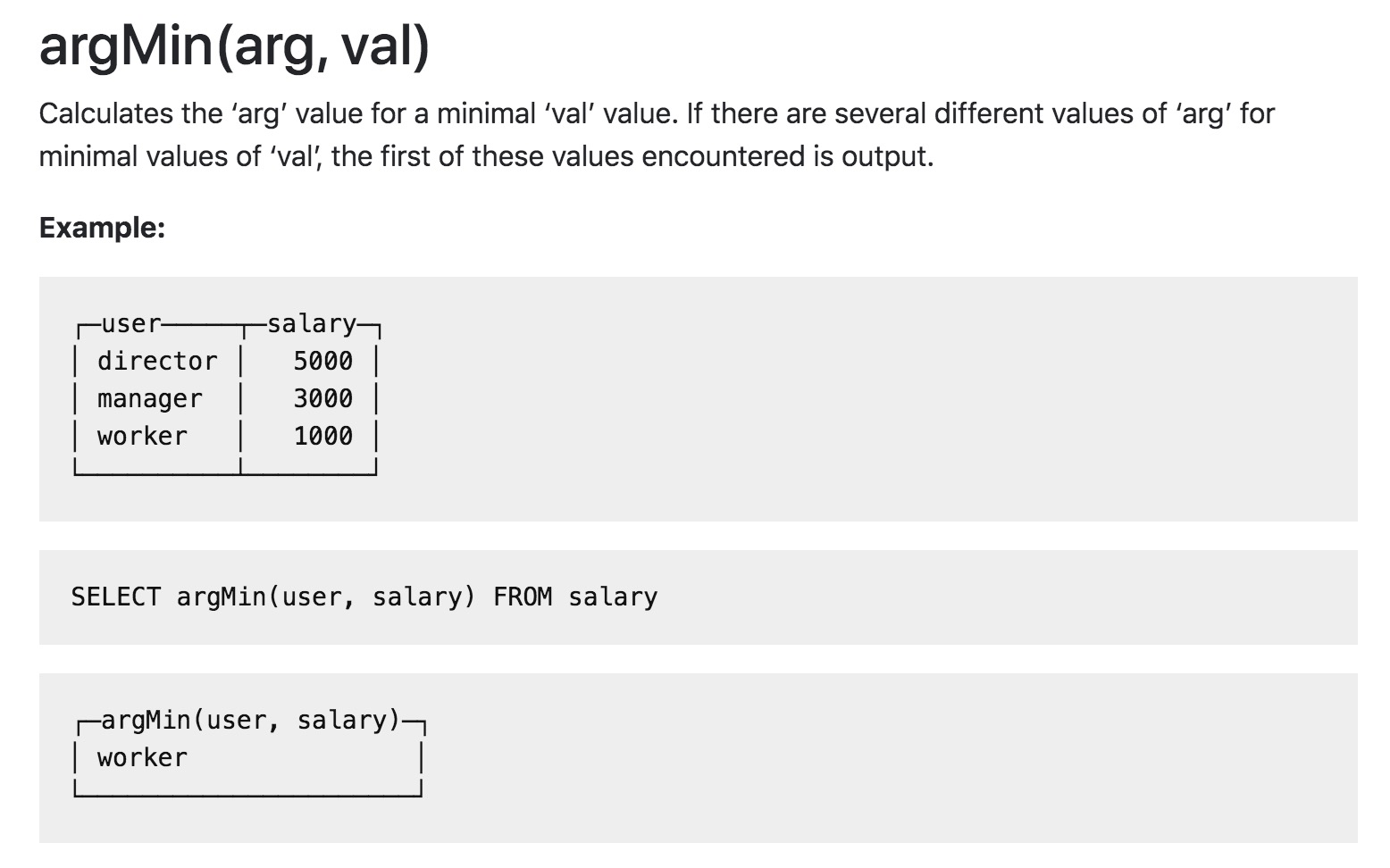
Task: Click the table name 'salary' after FROM
Action: pos(613,597)
